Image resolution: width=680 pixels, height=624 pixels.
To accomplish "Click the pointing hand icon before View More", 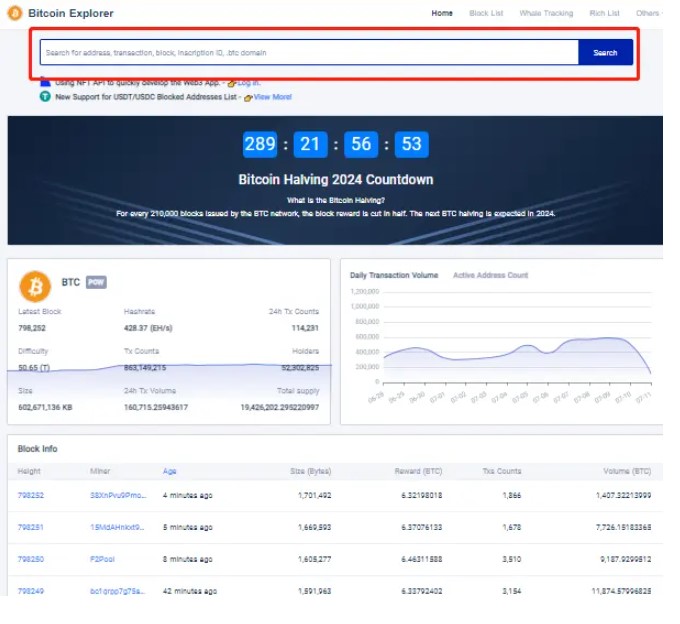I will click(248, 98).
